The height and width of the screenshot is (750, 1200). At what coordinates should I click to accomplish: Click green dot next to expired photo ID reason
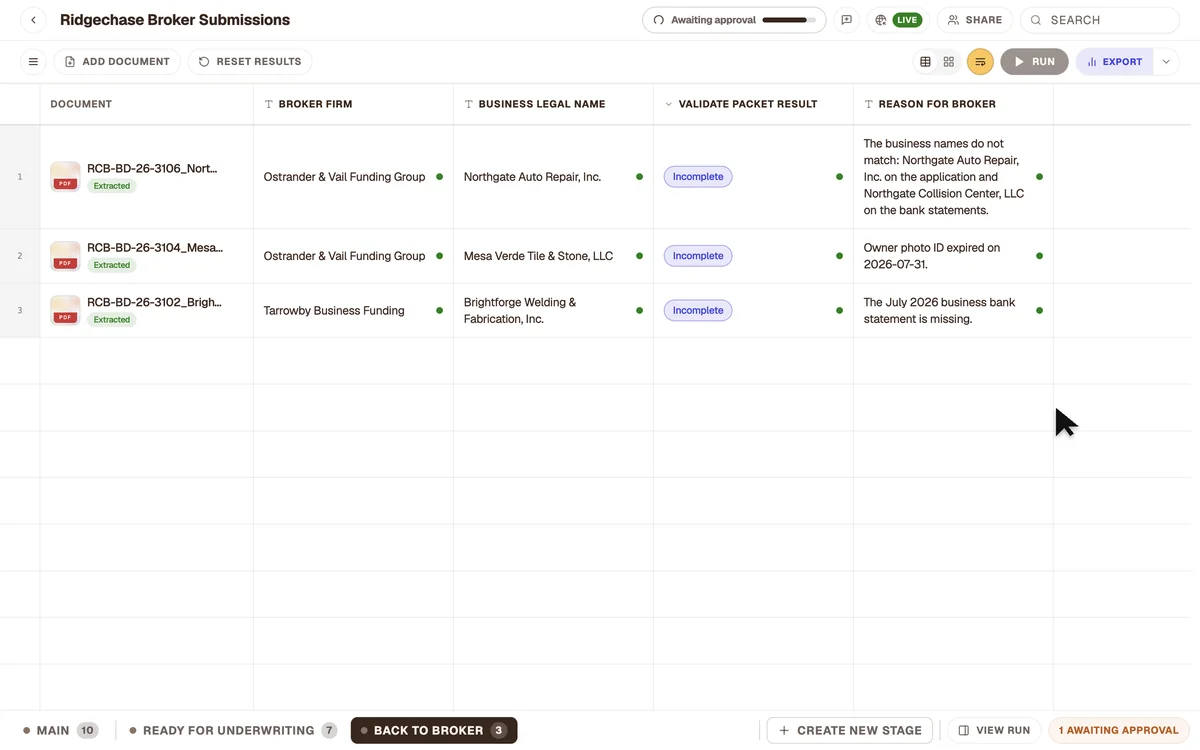click(x=1039, y=256)
